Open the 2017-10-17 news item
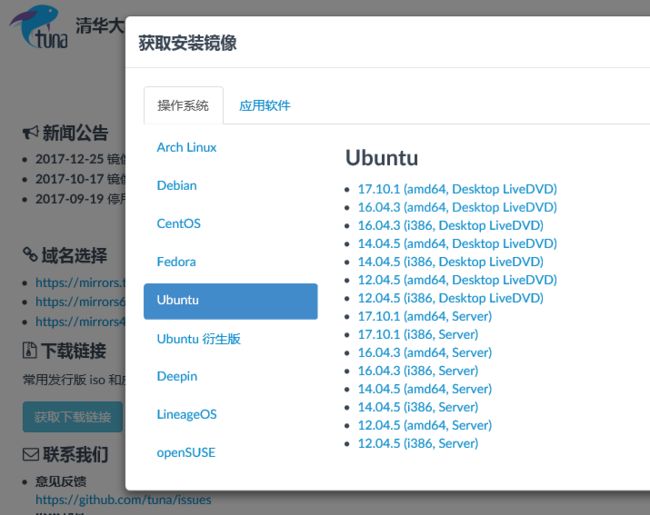650x515 pixels. click(x=80, y=179)
